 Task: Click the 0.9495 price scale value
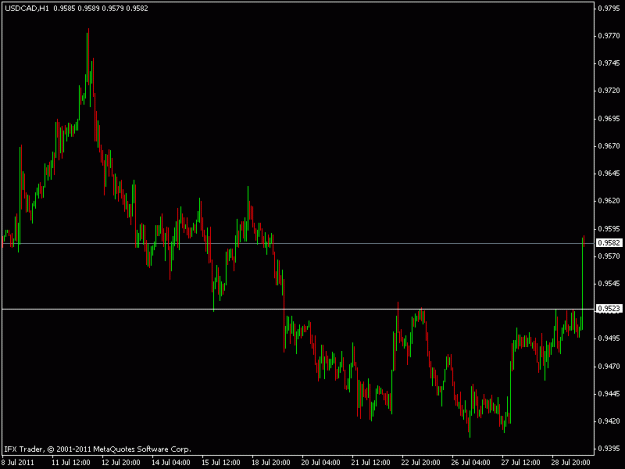pos(609,338)
